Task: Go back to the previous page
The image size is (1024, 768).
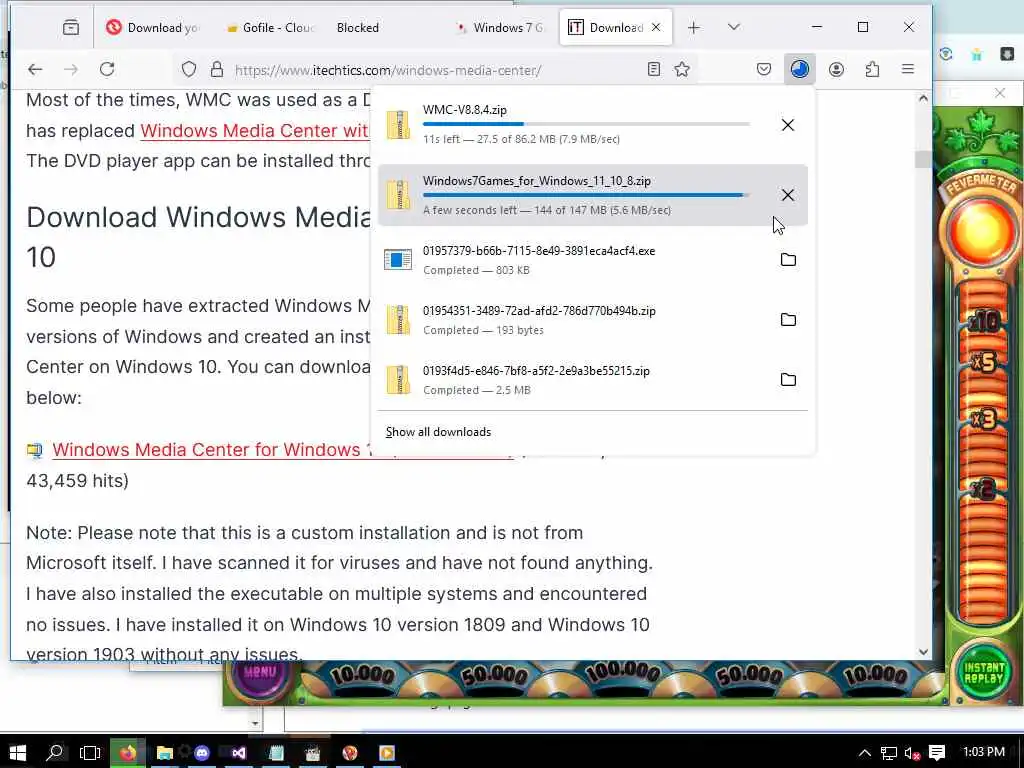Action: [35, 69]
